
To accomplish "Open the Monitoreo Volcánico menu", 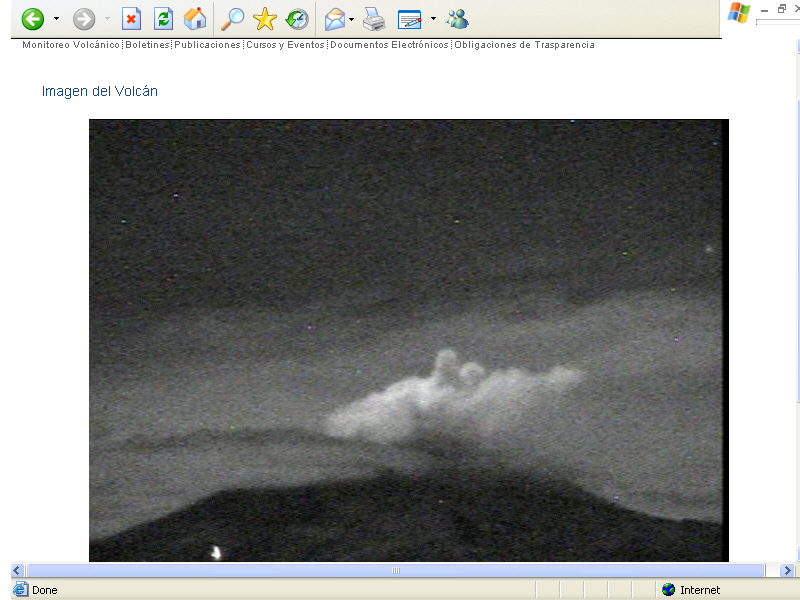I will click(x=71, y=45).
